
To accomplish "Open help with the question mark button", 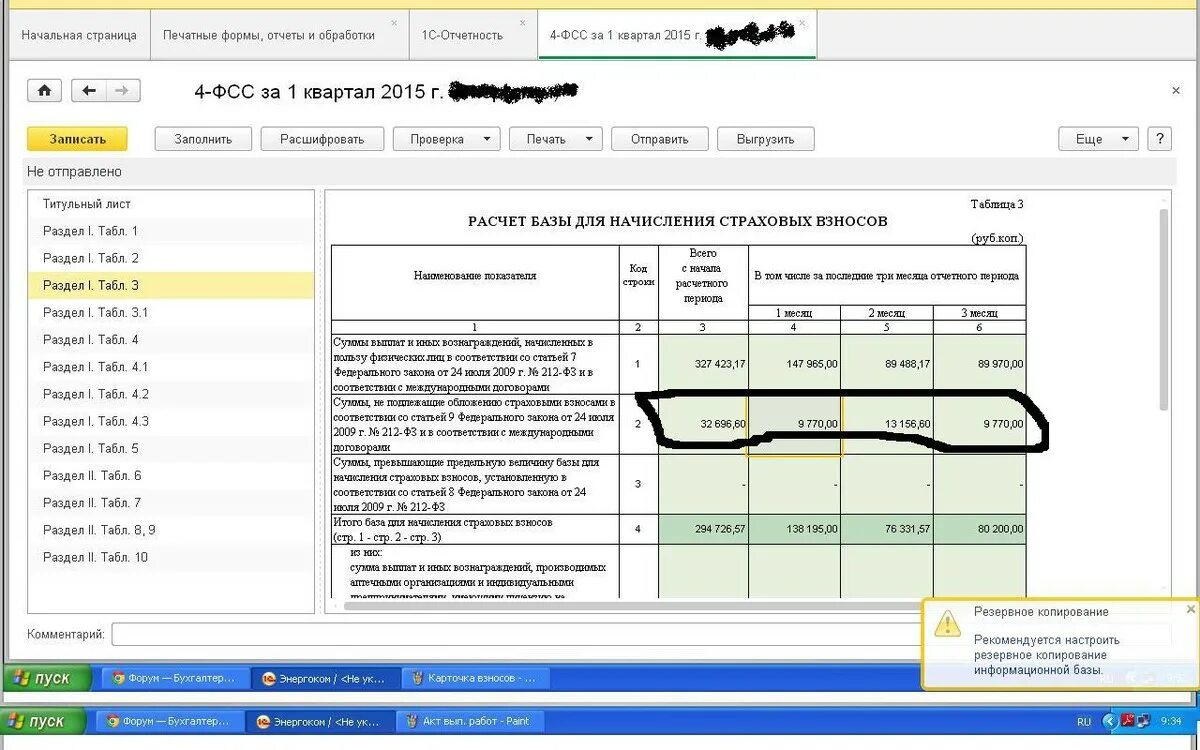I will click(1159, 139).
